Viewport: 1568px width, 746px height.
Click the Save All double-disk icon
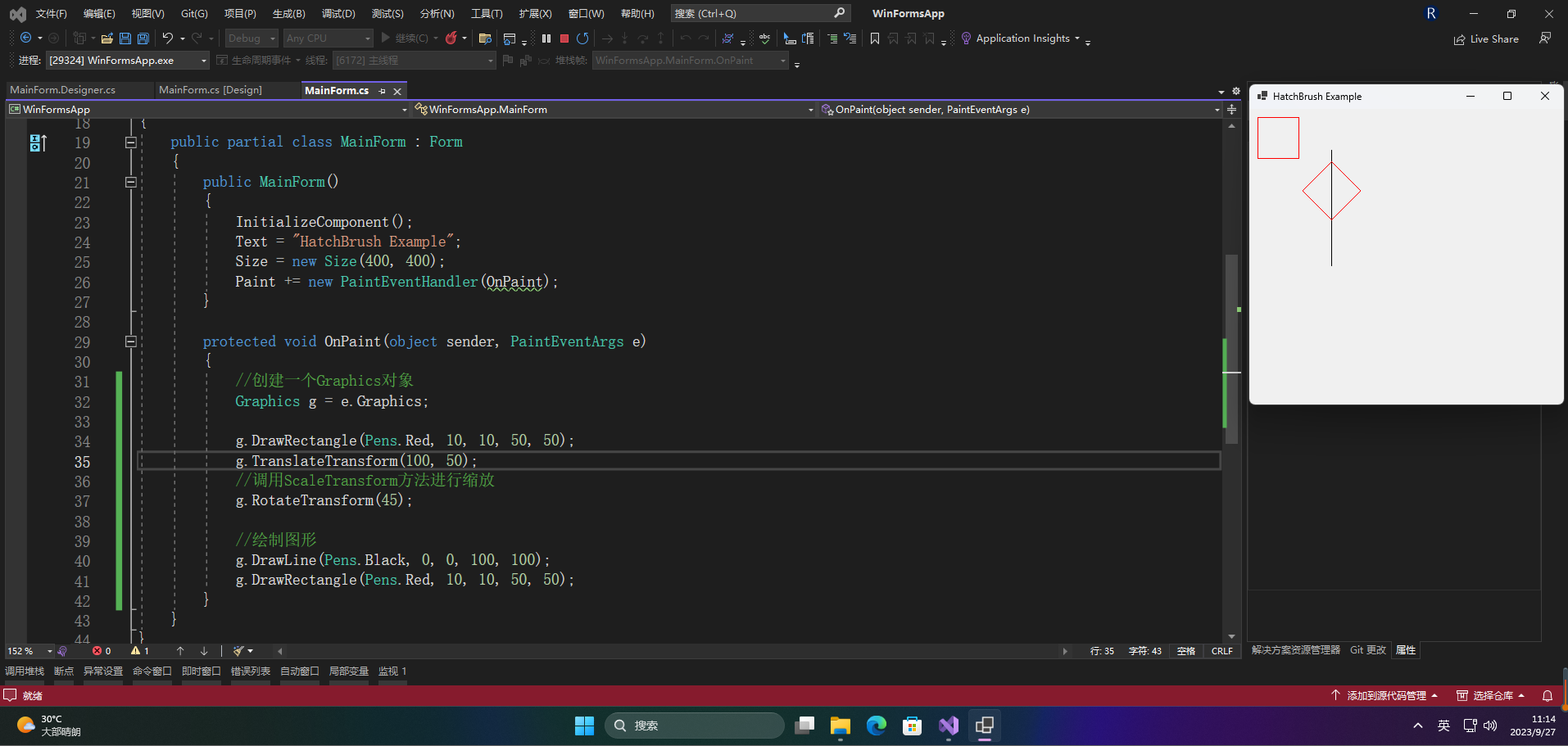pos(143,38)
